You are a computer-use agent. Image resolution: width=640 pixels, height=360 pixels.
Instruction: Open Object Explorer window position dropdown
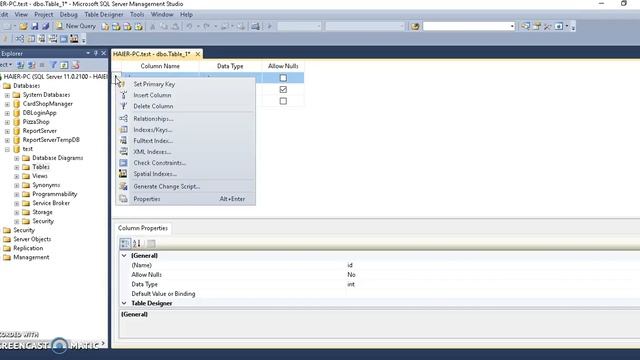tap(88, 53)
